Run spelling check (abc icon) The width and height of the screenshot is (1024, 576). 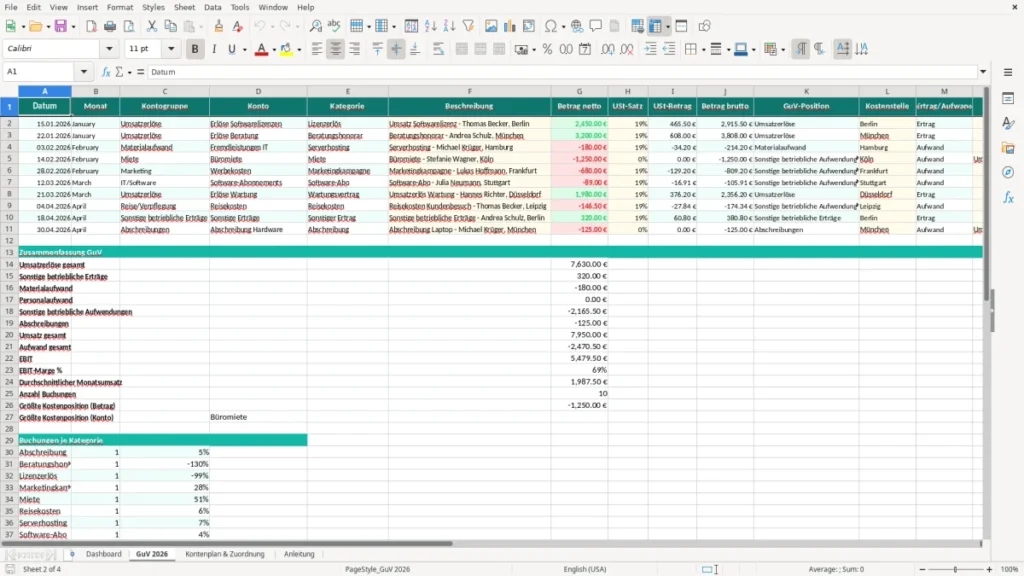point(334,26)
